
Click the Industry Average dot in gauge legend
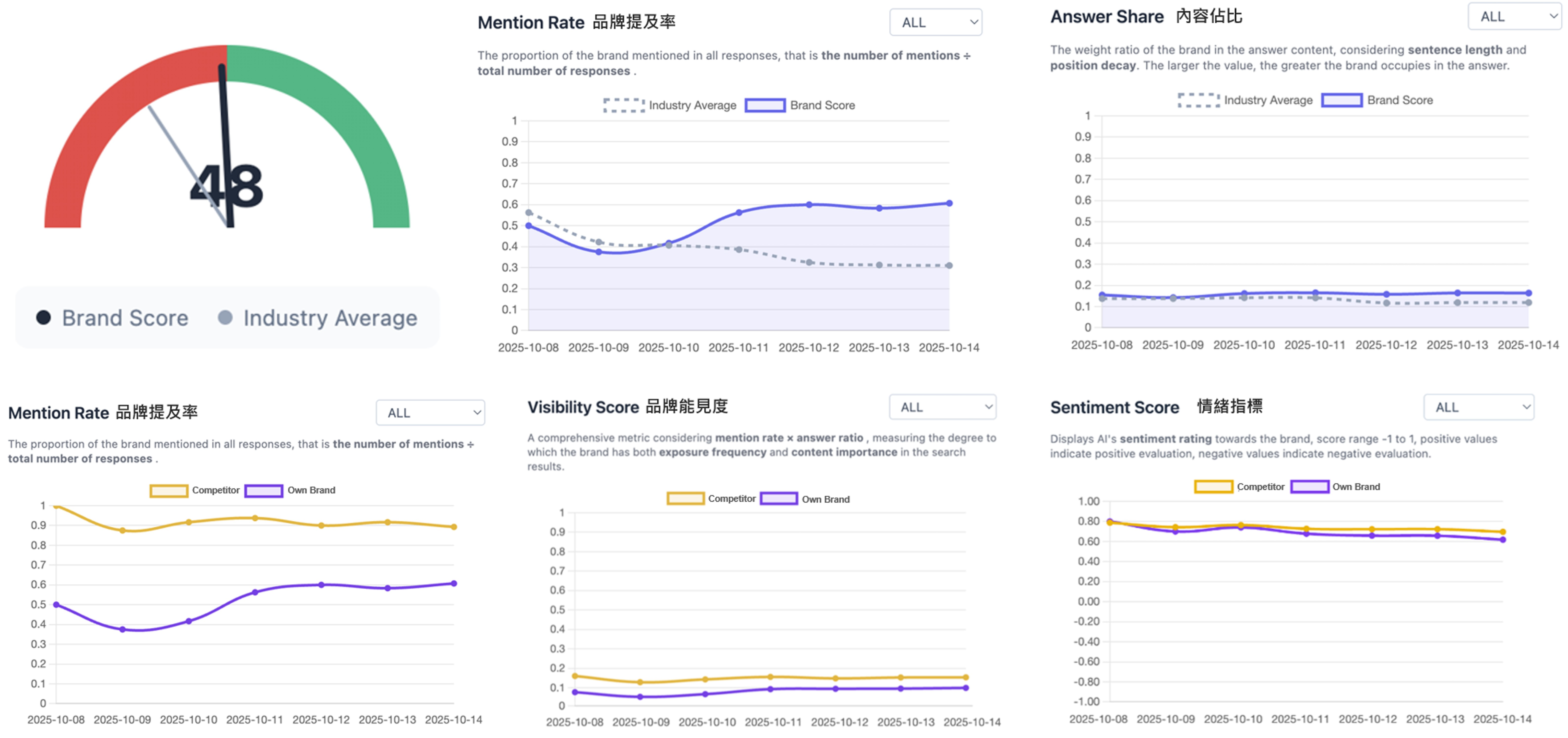click(x=225, y=317)
